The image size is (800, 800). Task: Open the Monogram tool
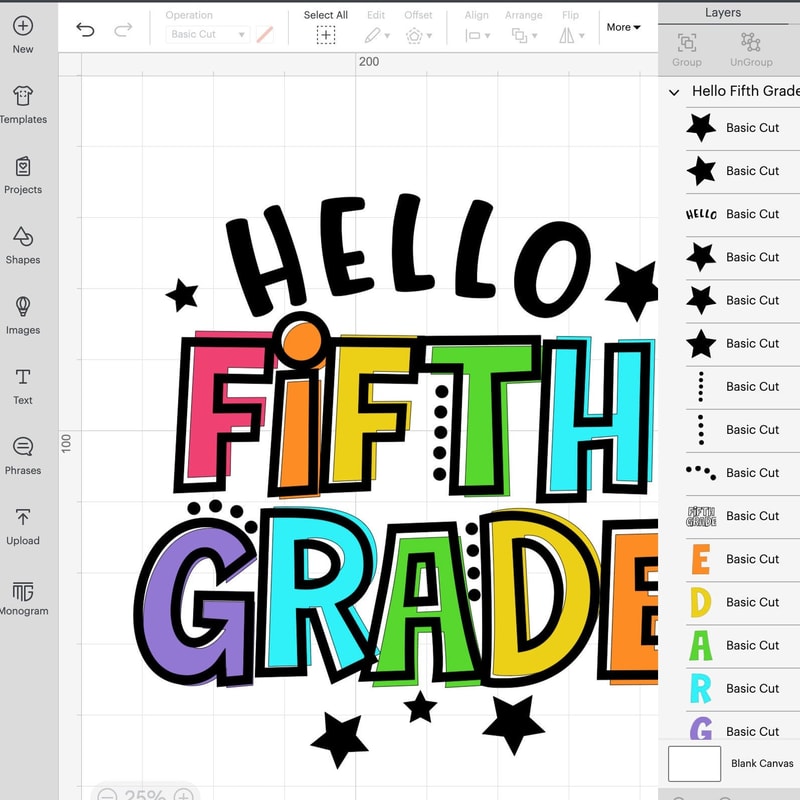coord(23,593)
